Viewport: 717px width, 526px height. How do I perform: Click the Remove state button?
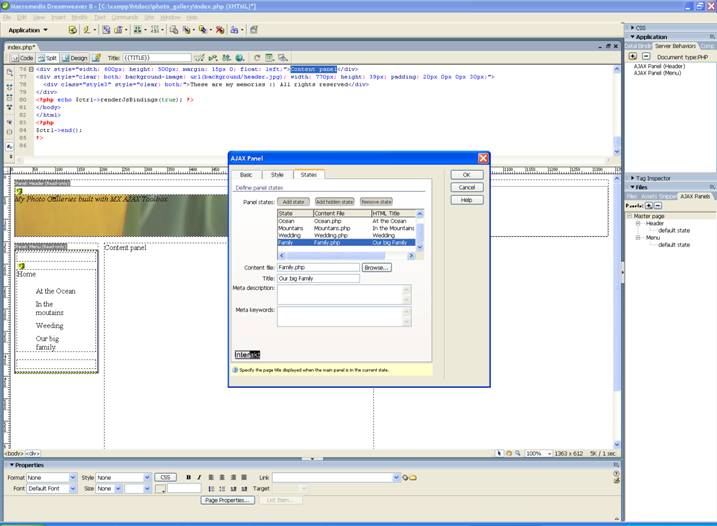point(376,202)
